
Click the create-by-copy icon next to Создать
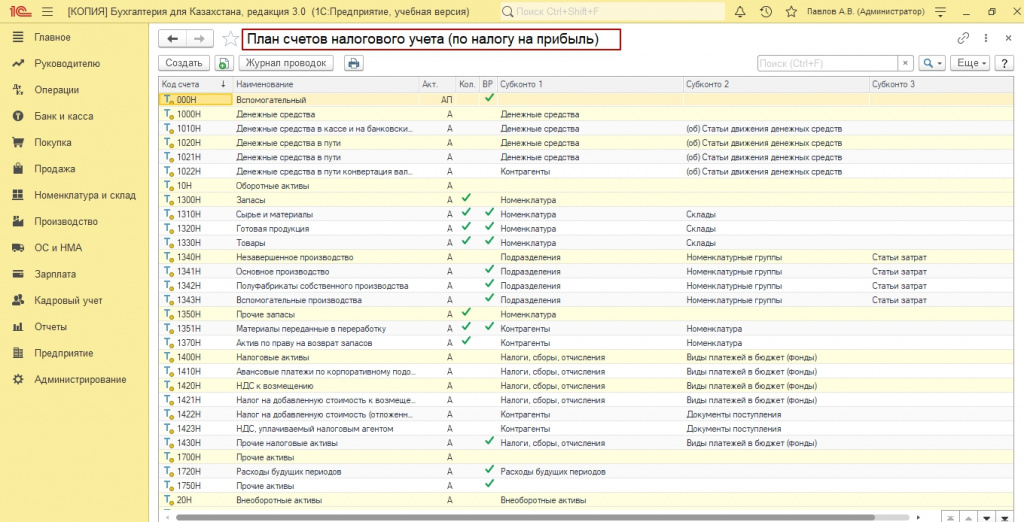coord(224,63)
